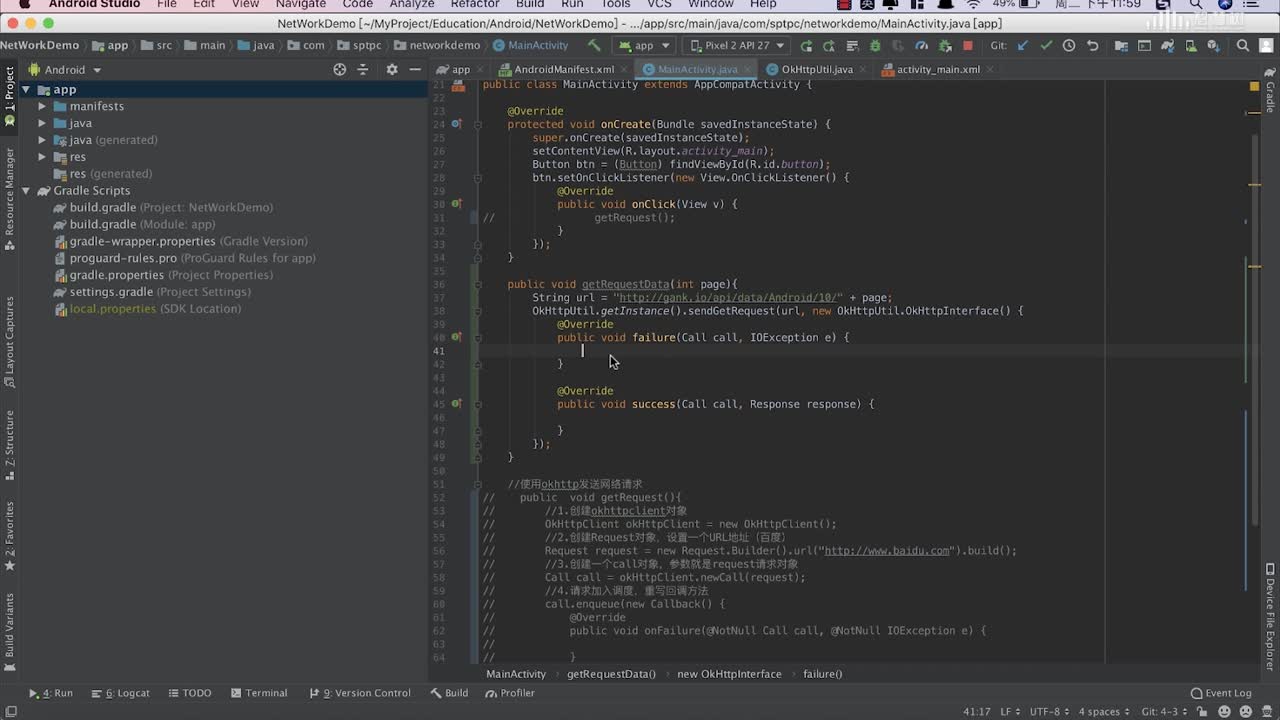Image resolution: width=1280 pixels, height=720 pixels.
Task: Toggle the 1: Project tool window button
Action: click(x=10, y=95)
